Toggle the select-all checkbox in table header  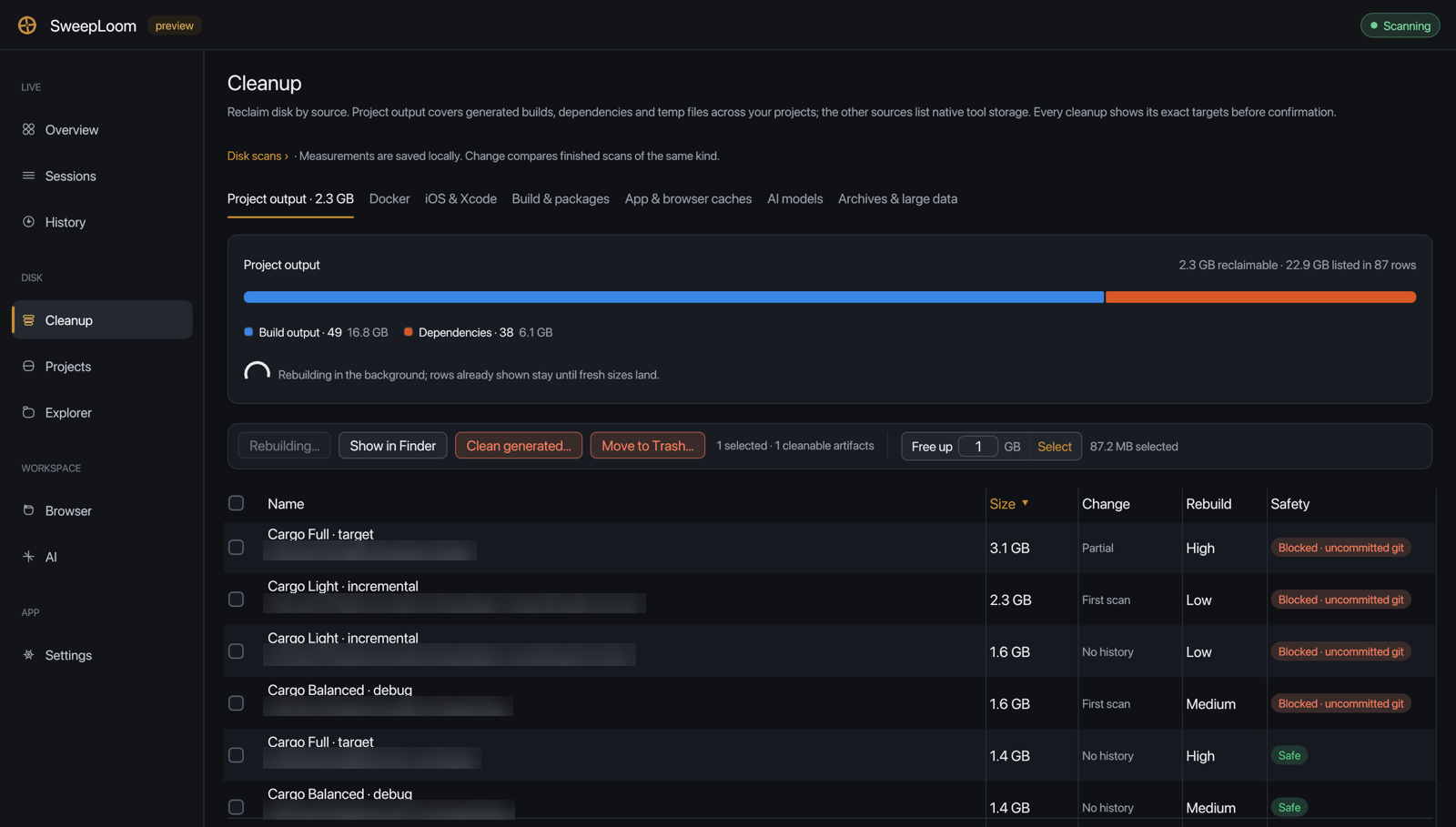(237, 503)
